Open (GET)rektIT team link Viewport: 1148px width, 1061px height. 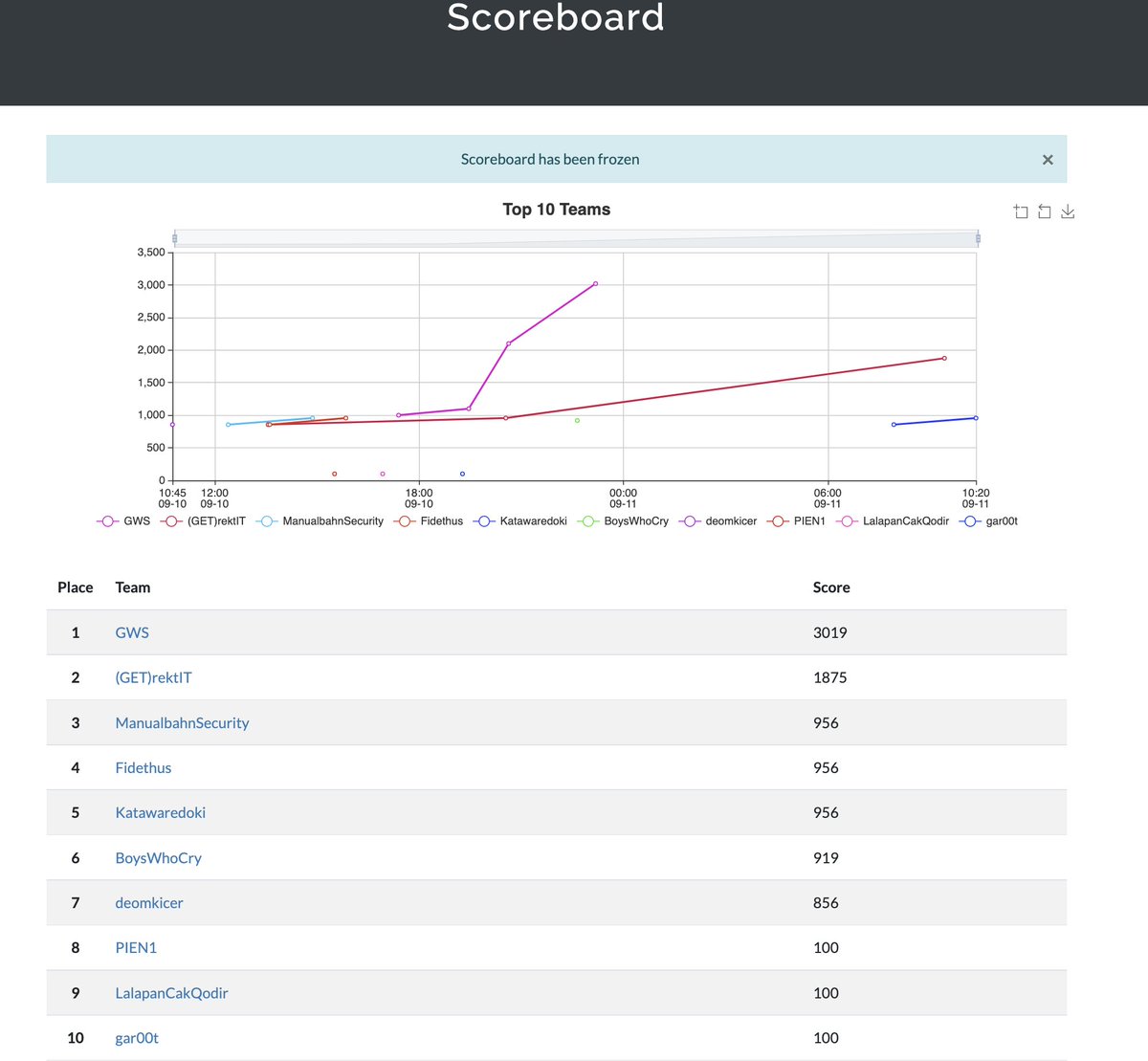point(153,677)
